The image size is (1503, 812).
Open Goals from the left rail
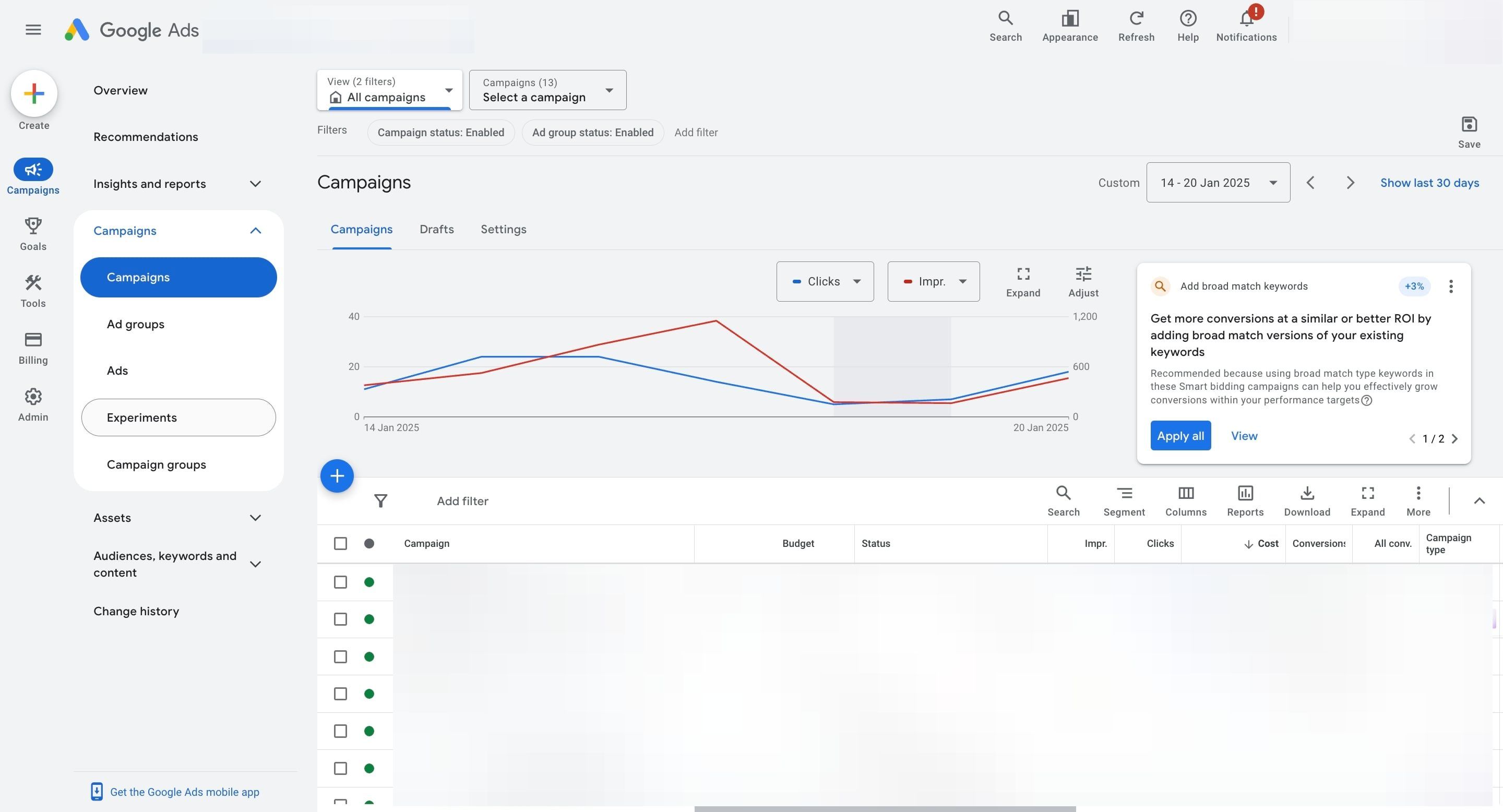pos(33,234)
